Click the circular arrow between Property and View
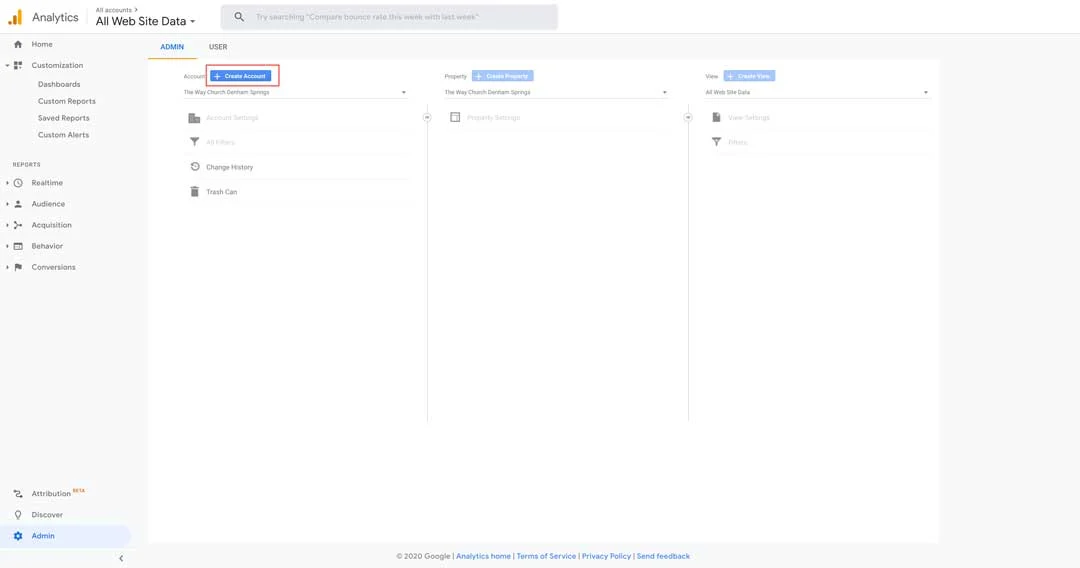The image size is (1080, 568). pyautogui.click(x=688, y=118)
